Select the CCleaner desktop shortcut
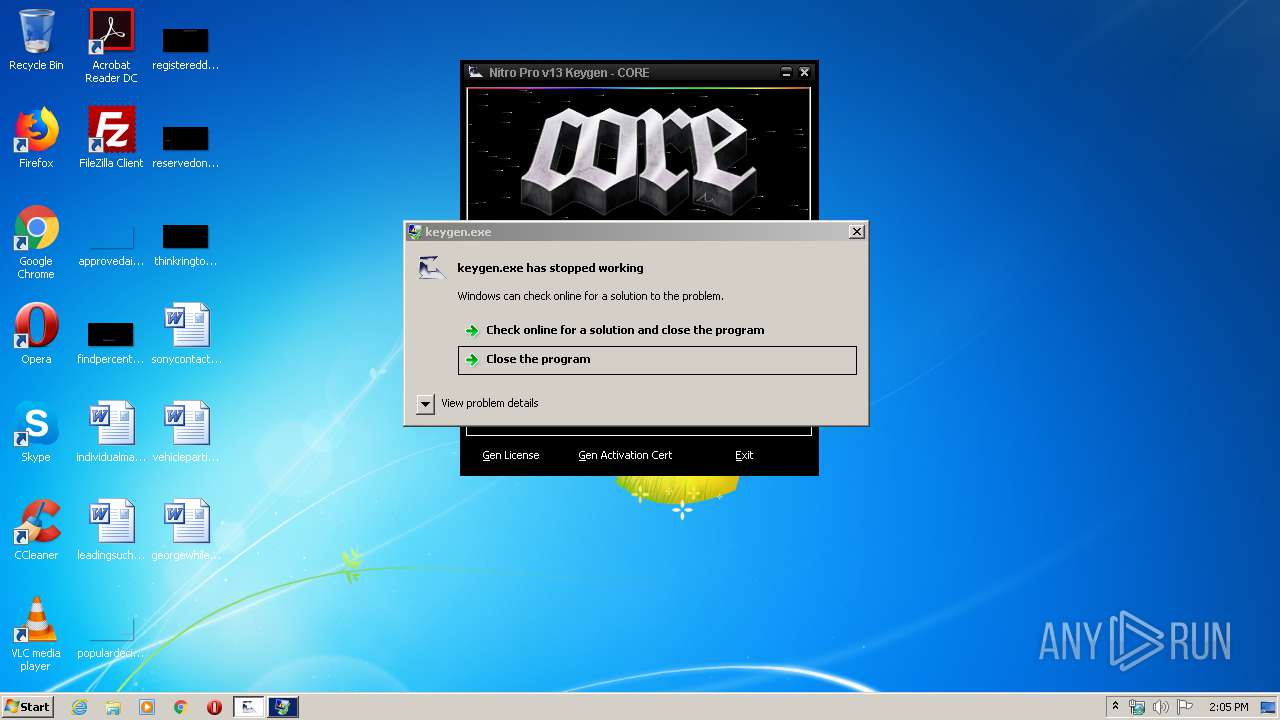Image resolution: width=1280 pixels, height=720 pixels. (x=36, y=530)
